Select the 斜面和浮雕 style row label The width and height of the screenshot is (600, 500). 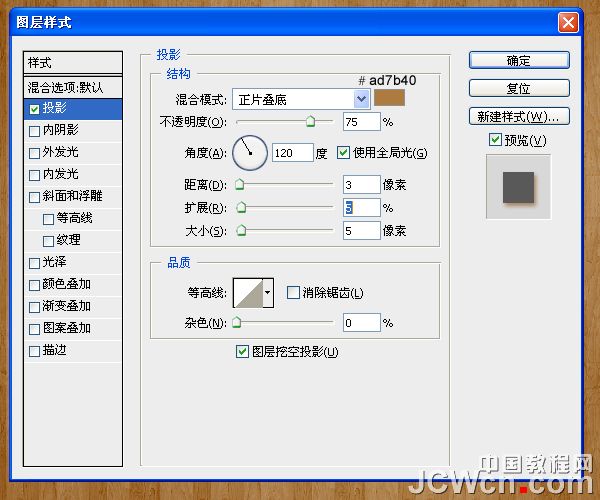pyautogui.click(x=72, y=196)
